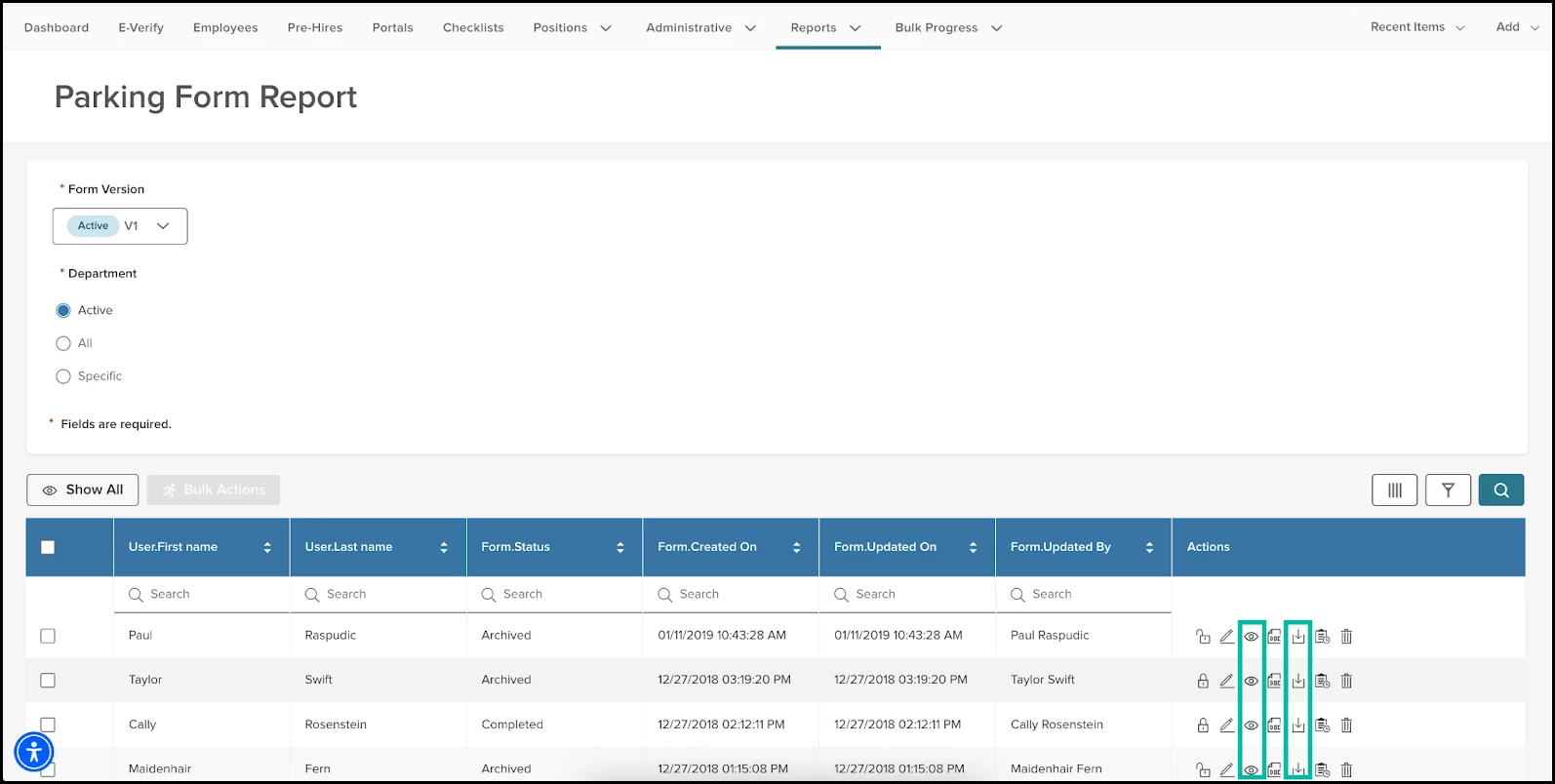
Task: Check the box for Cally Rosenstein's row
Action: coord(48,725)
